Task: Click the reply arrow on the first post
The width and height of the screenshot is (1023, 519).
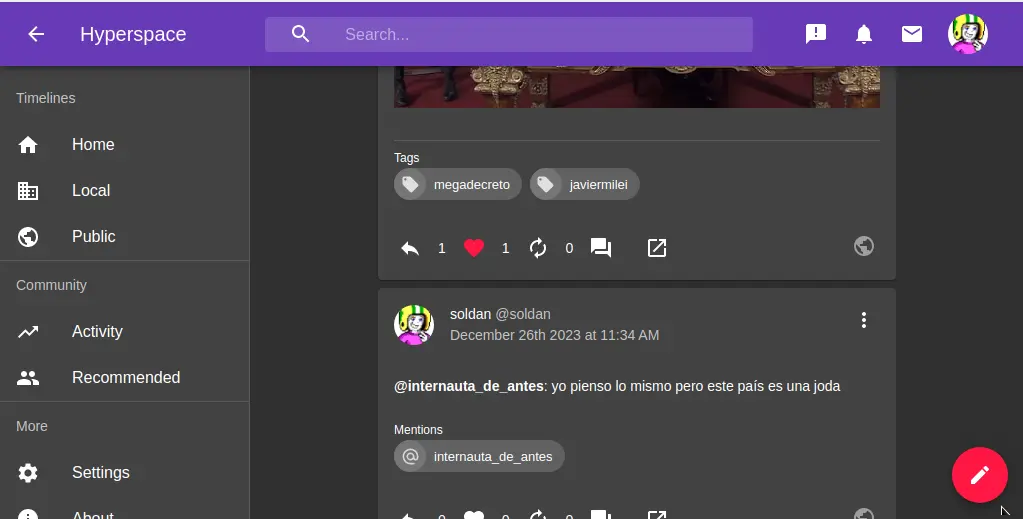Action: 410,248
